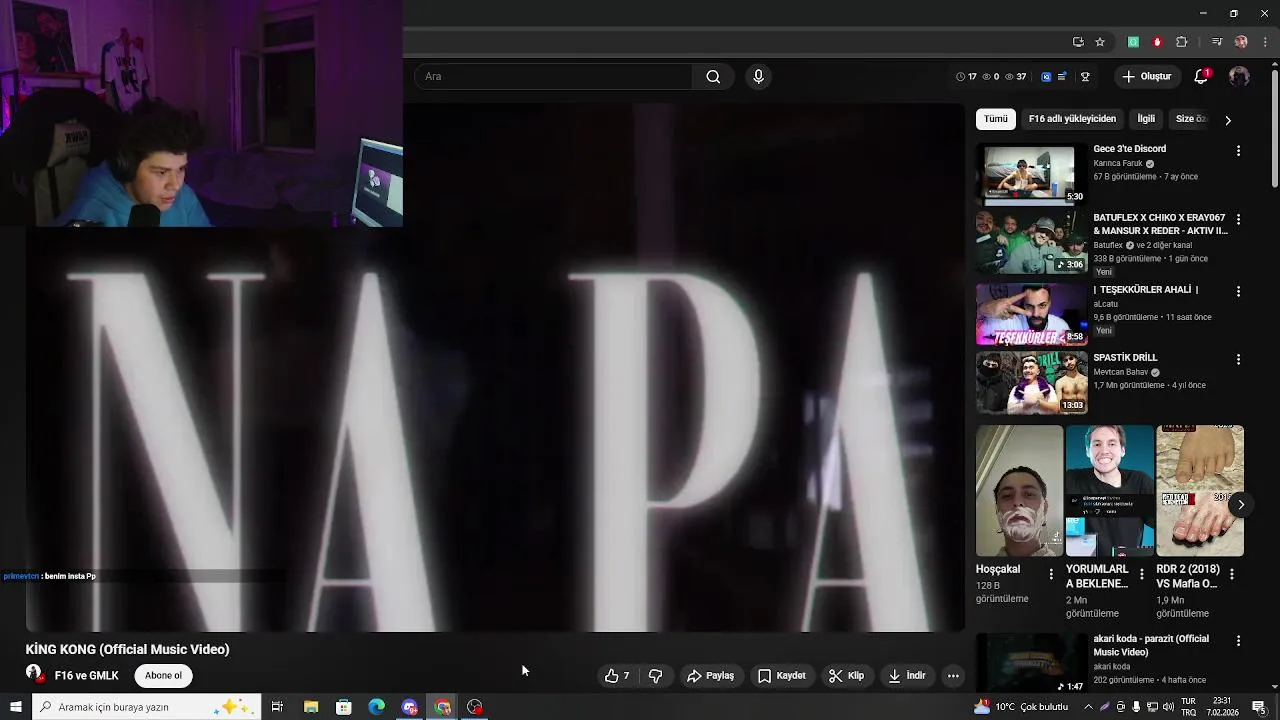The height and width of the screenshot is (720, 1280).
Task: Open Gece 3'te Discord video thumbnail
Action: 1031,174
